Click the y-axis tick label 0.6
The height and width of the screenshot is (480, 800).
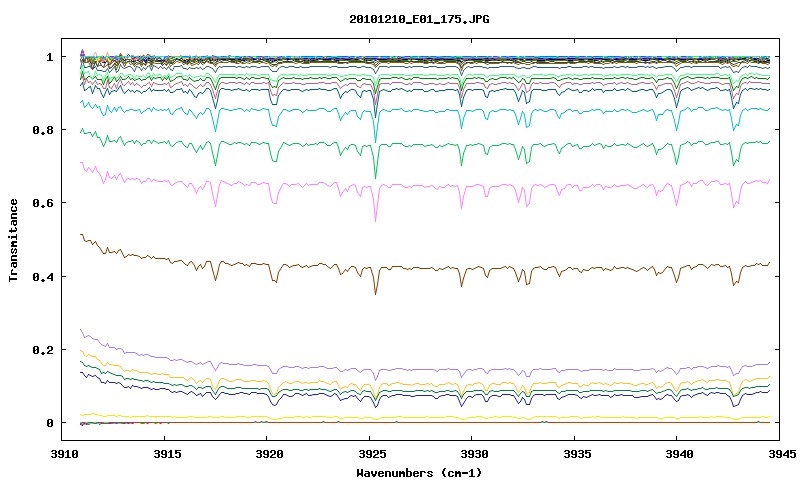coord(43,203)
